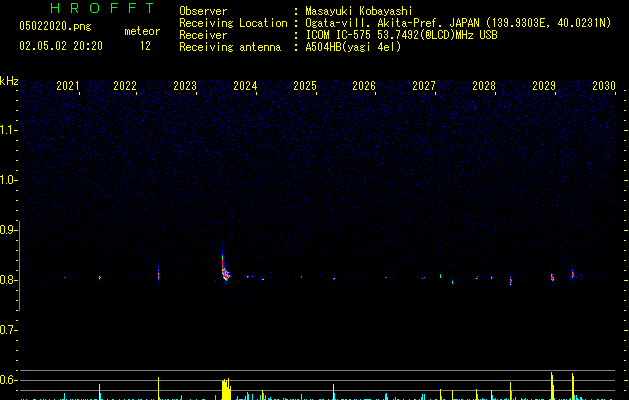Click the 2025 time marker
The height and width of the screenshot is (400, 629).
click(305, 86)
